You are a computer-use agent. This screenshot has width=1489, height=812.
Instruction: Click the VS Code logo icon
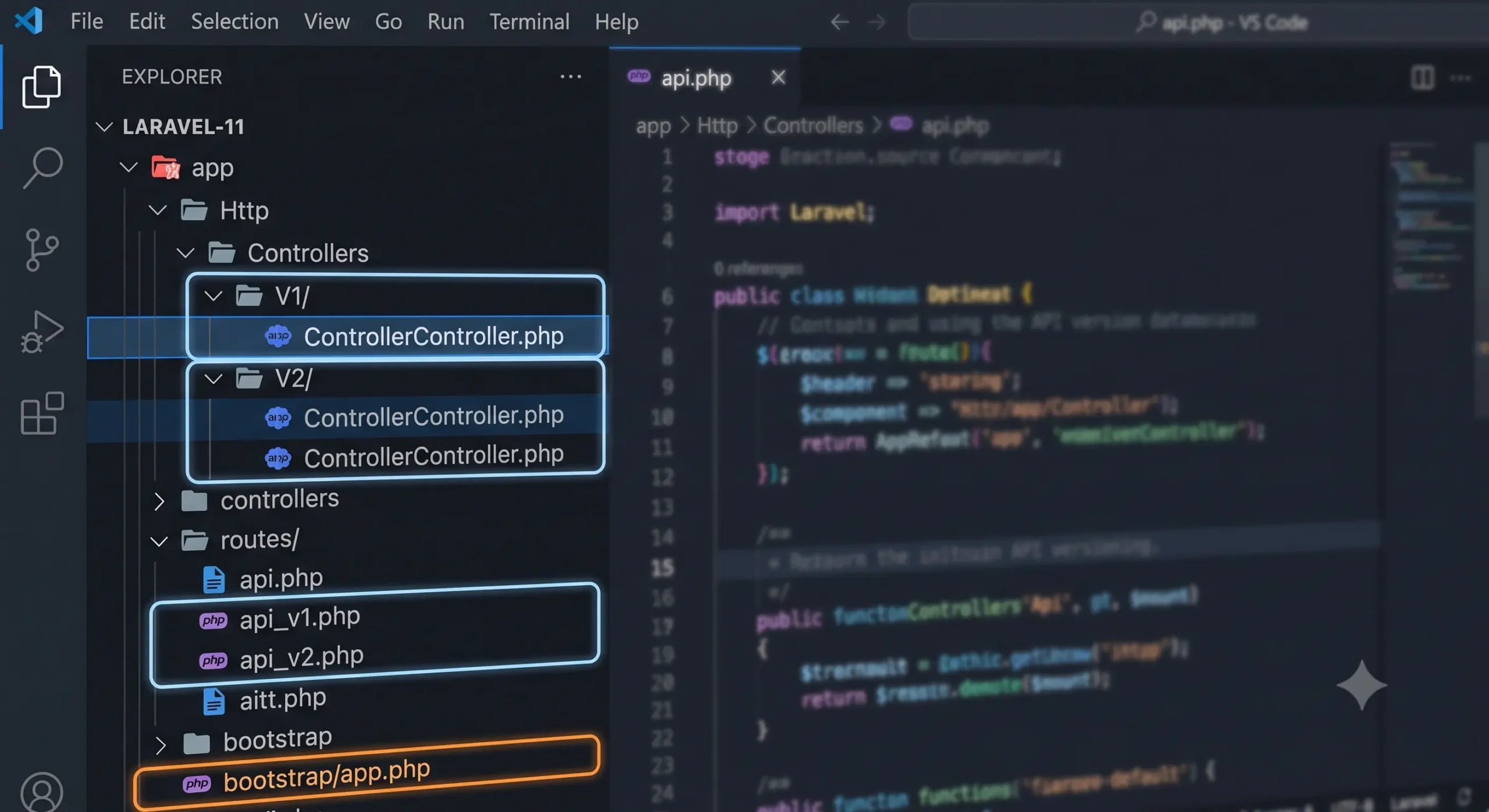coord(29,21)
